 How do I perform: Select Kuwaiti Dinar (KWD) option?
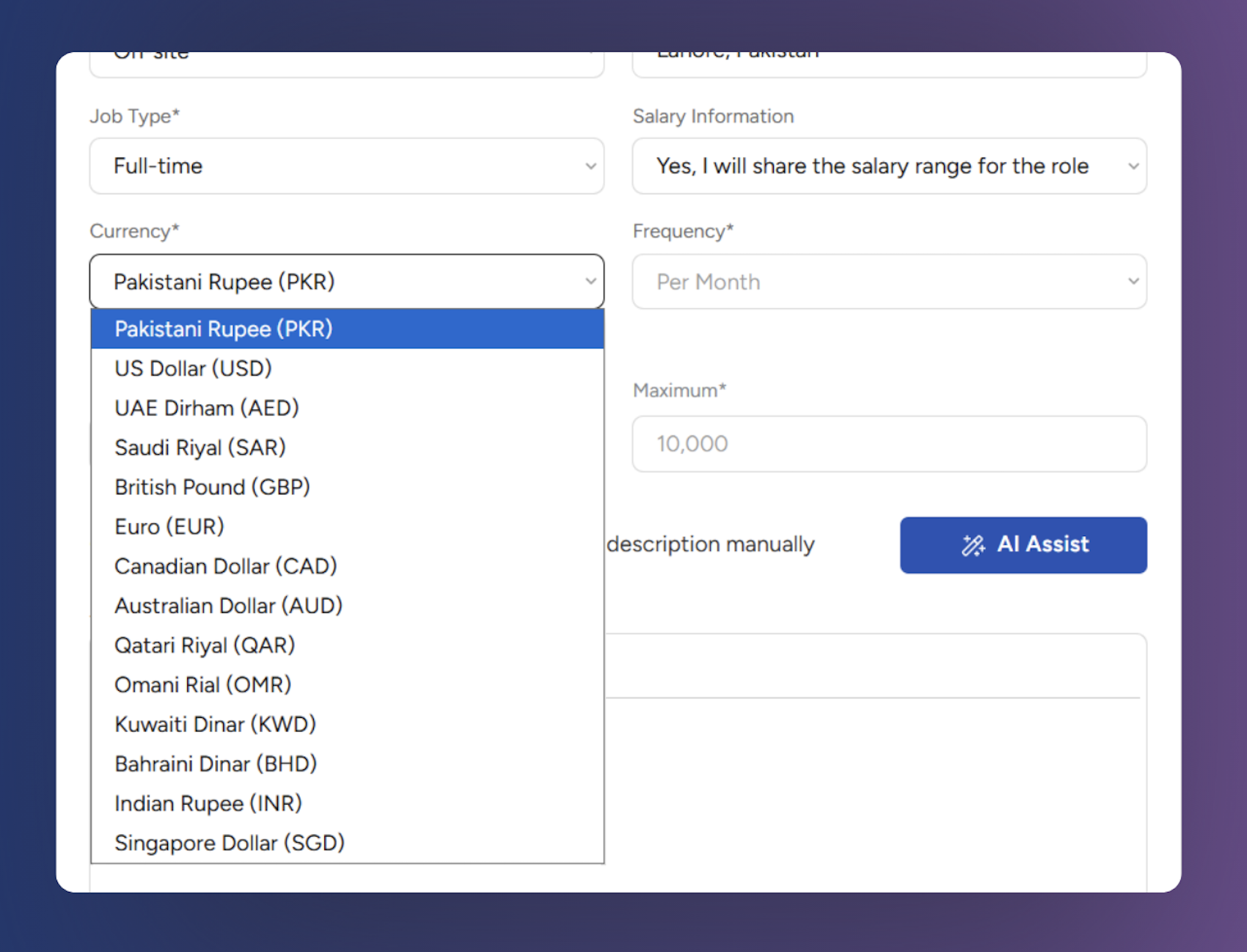click(348, 725)
